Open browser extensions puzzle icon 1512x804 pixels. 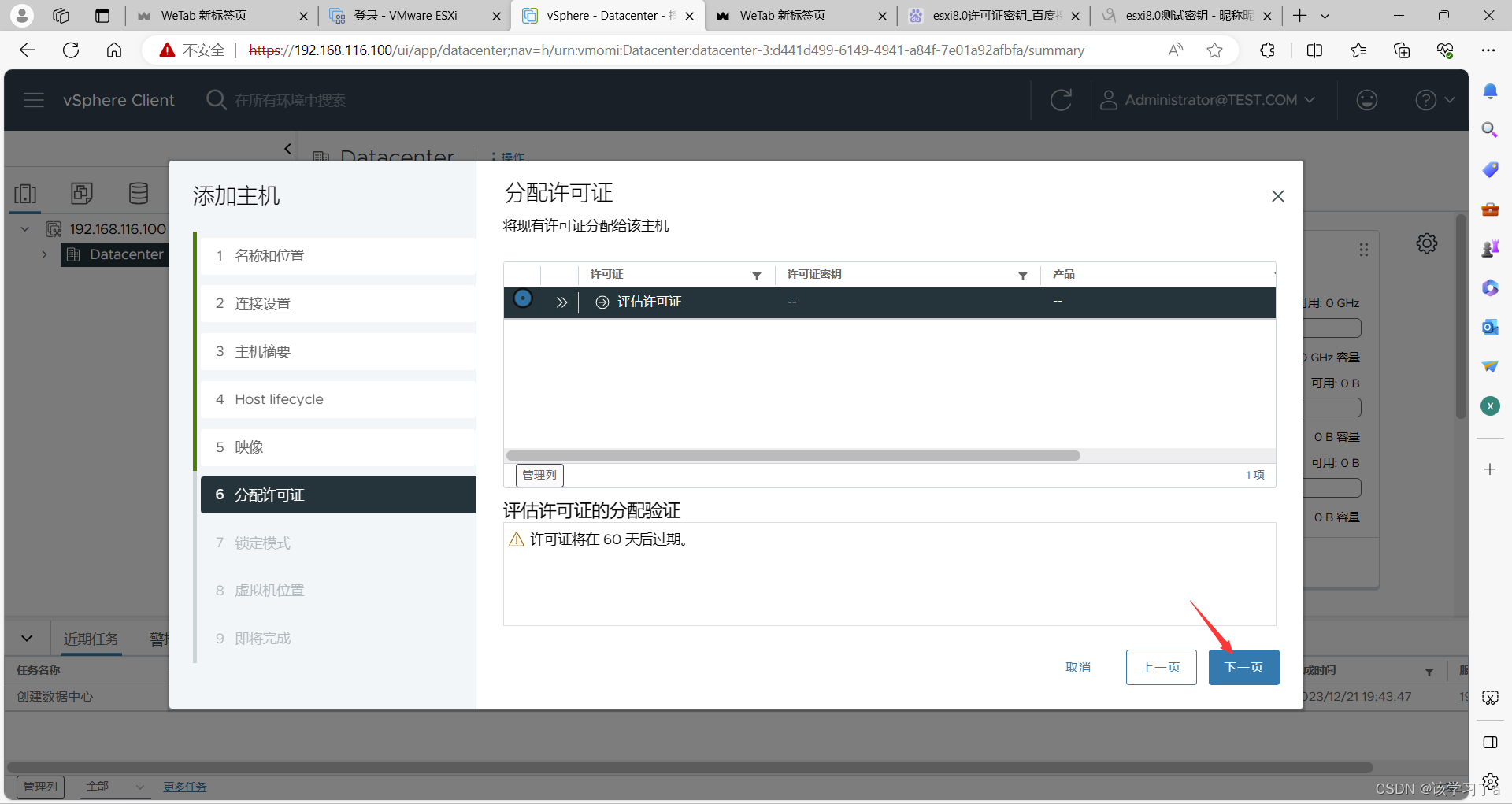pyautogui.click(x=1267, y=50)
